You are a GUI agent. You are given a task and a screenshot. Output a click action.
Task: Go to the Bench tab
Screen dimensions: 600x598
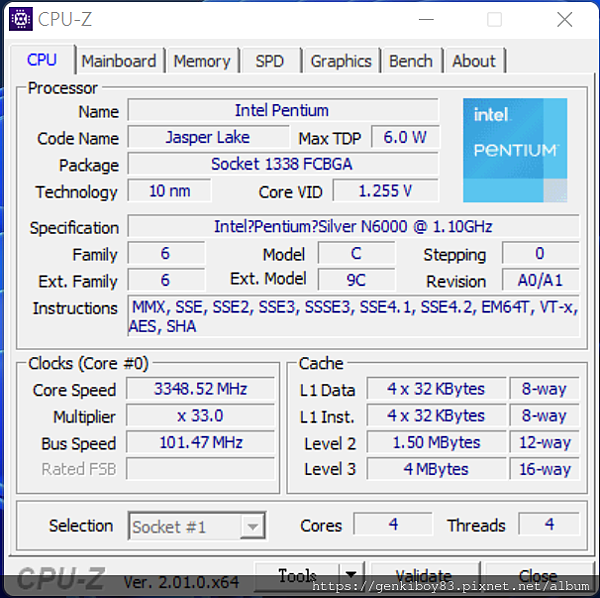411,61
